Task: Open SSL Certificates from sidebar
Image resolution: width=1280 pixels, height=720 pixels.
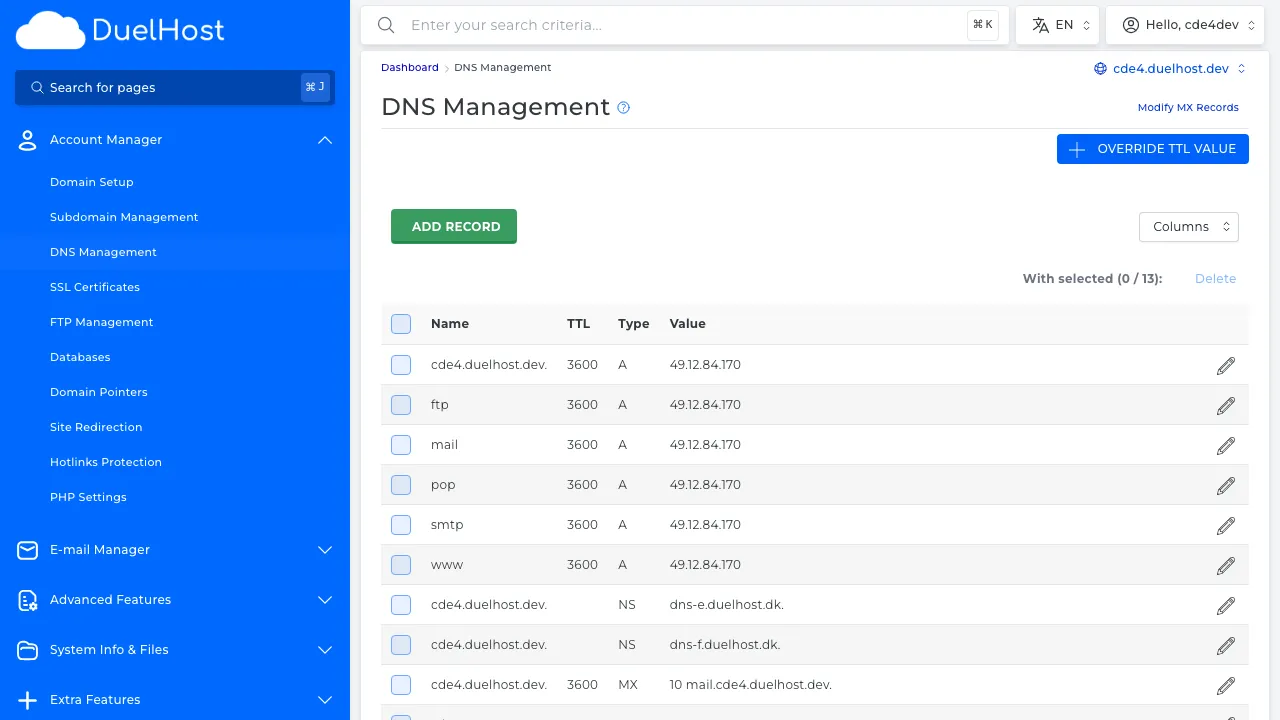Action: (x=94, y=287)
